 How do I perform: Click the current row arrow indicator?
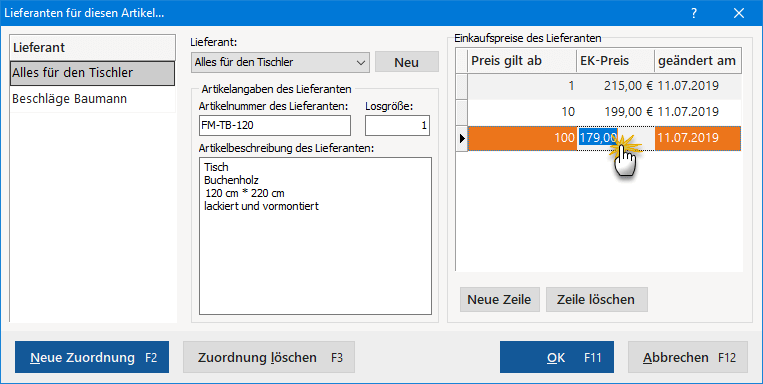coord(462,138)
